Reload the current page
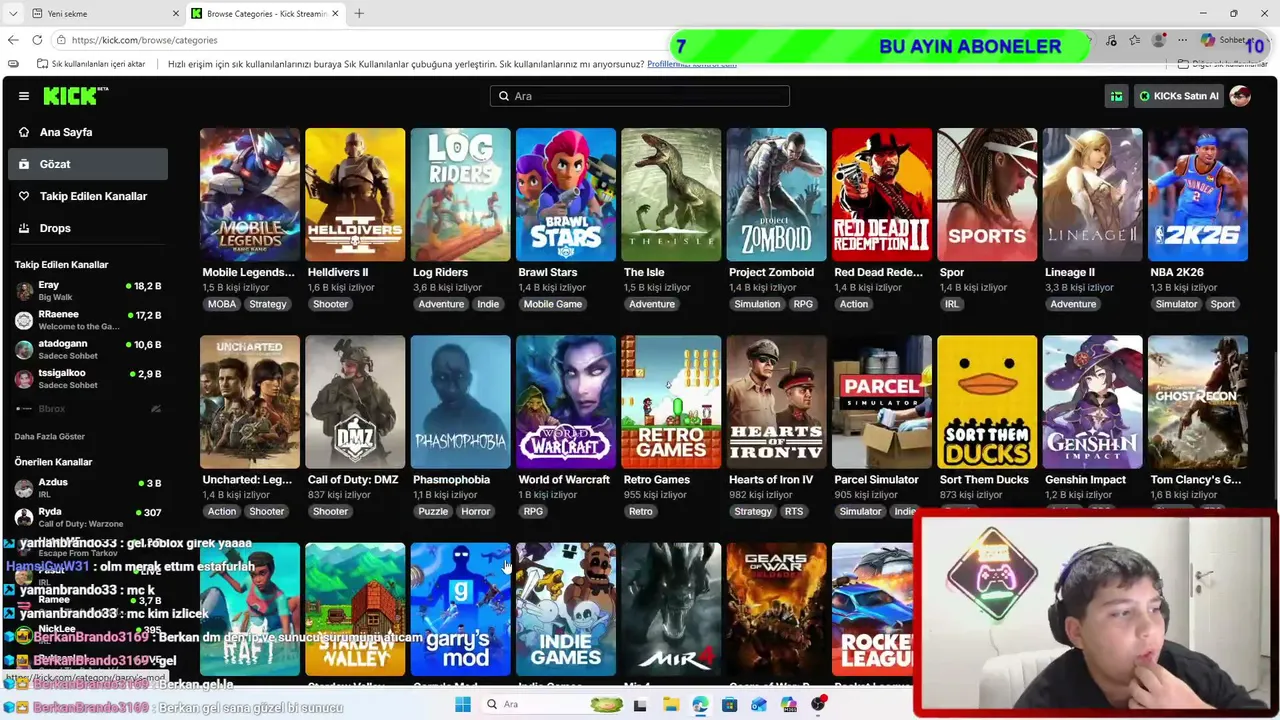1280x720 pixels. 37,40
